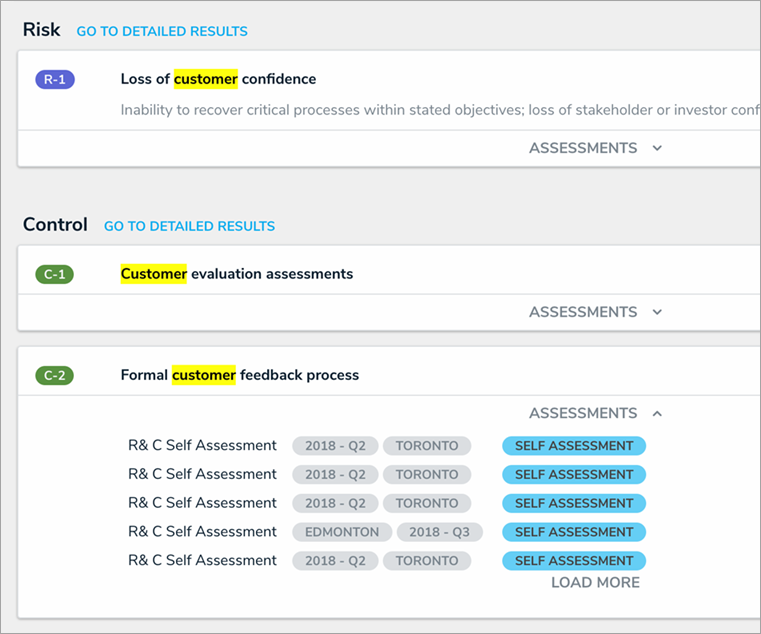761x634 pixels.
Task: Open Control detailed results link
Action: pos(189,226)
